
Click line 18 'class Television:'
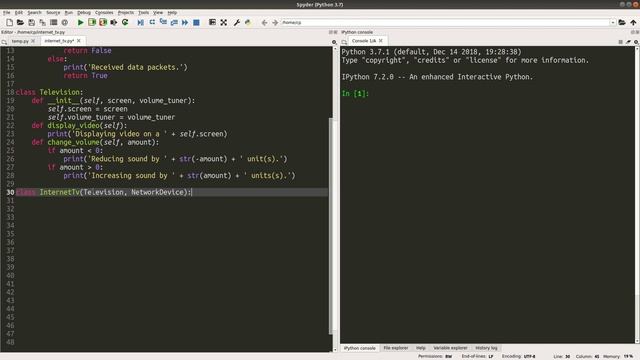click(49, 92)
